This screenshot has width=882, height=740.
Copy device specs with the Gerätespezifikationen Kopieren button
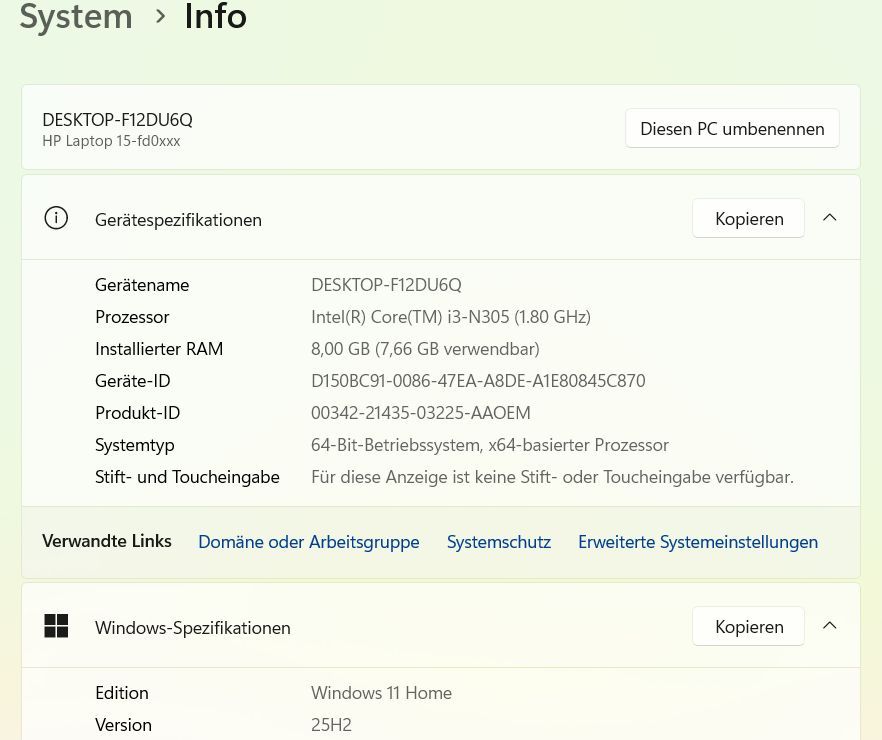748,219
